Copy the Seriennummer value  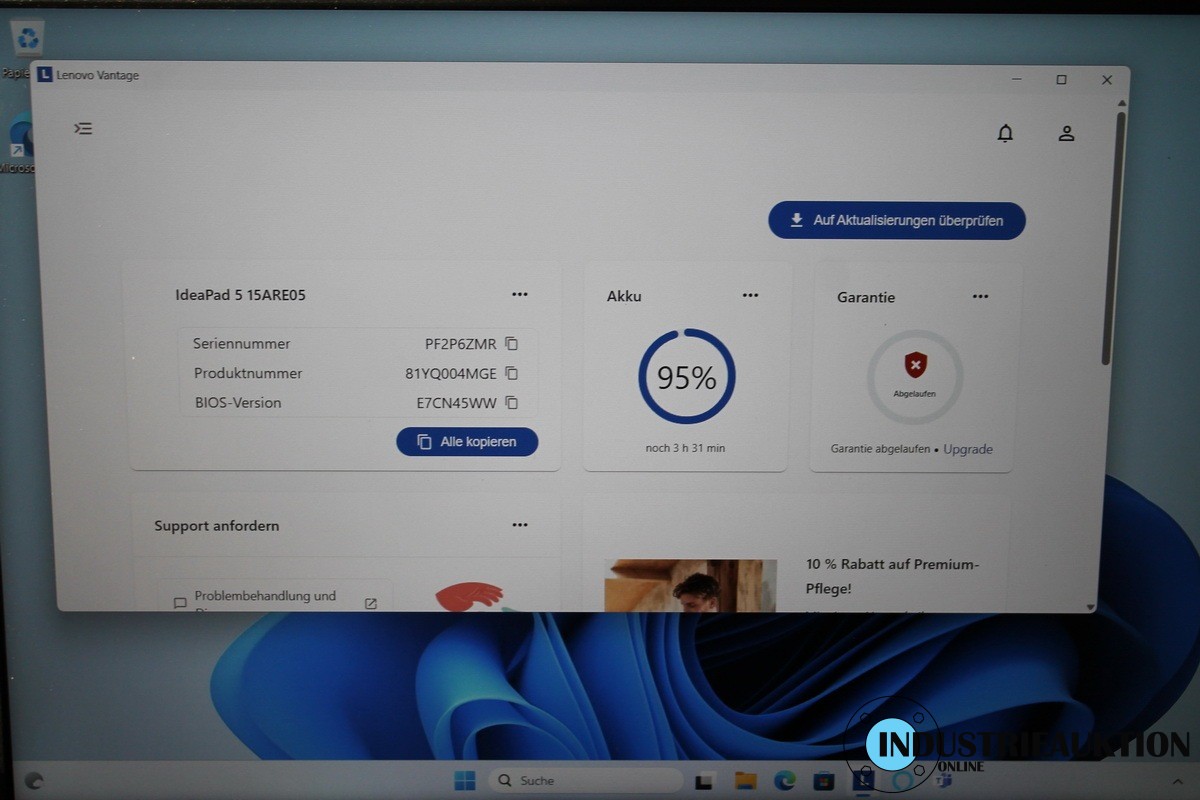512,344
